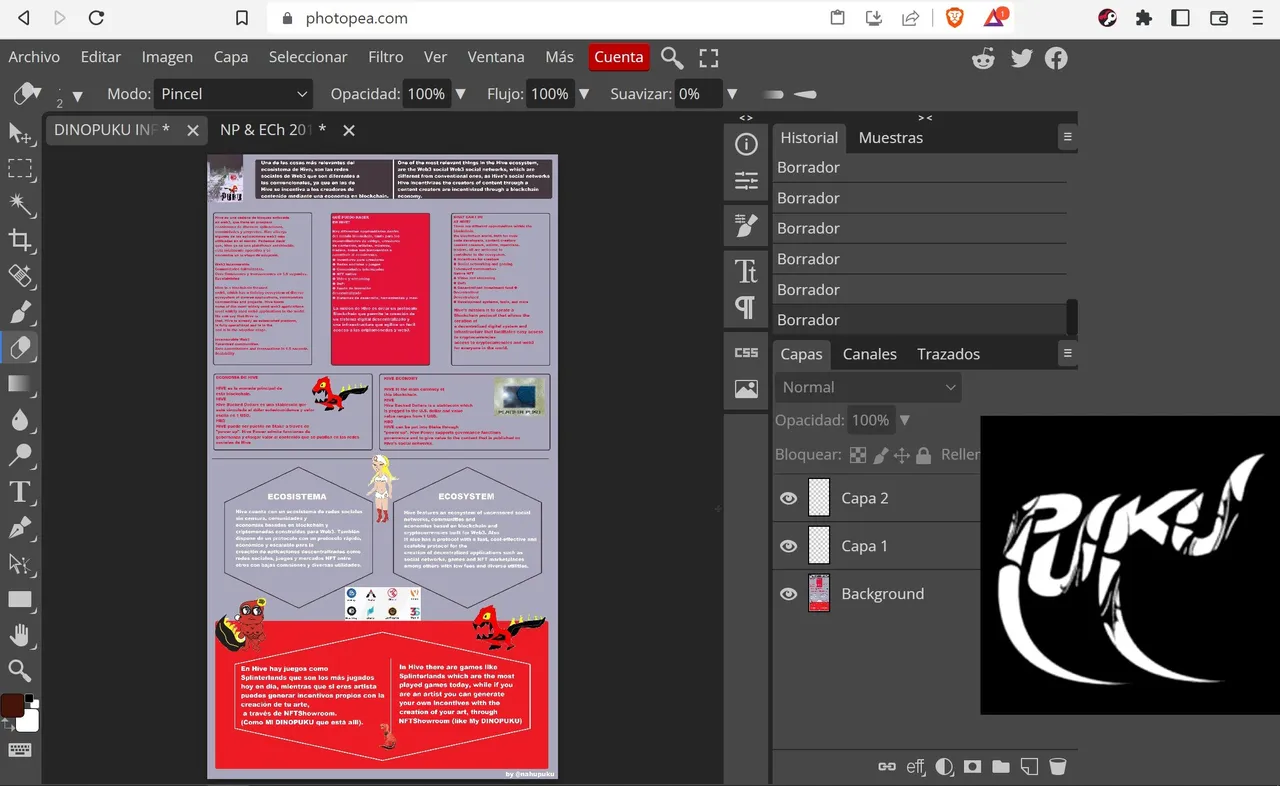Select the Rectangle shape tool
The image size is (1280, 786).
[x=20, y=600]
